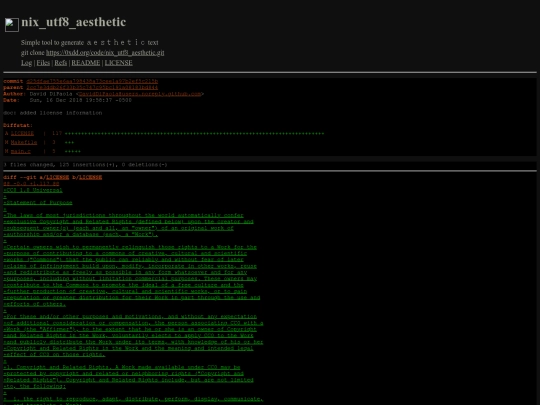540x405 pixels.
Task: Open main.c in the diffstat table
Action: coord(21,151)
